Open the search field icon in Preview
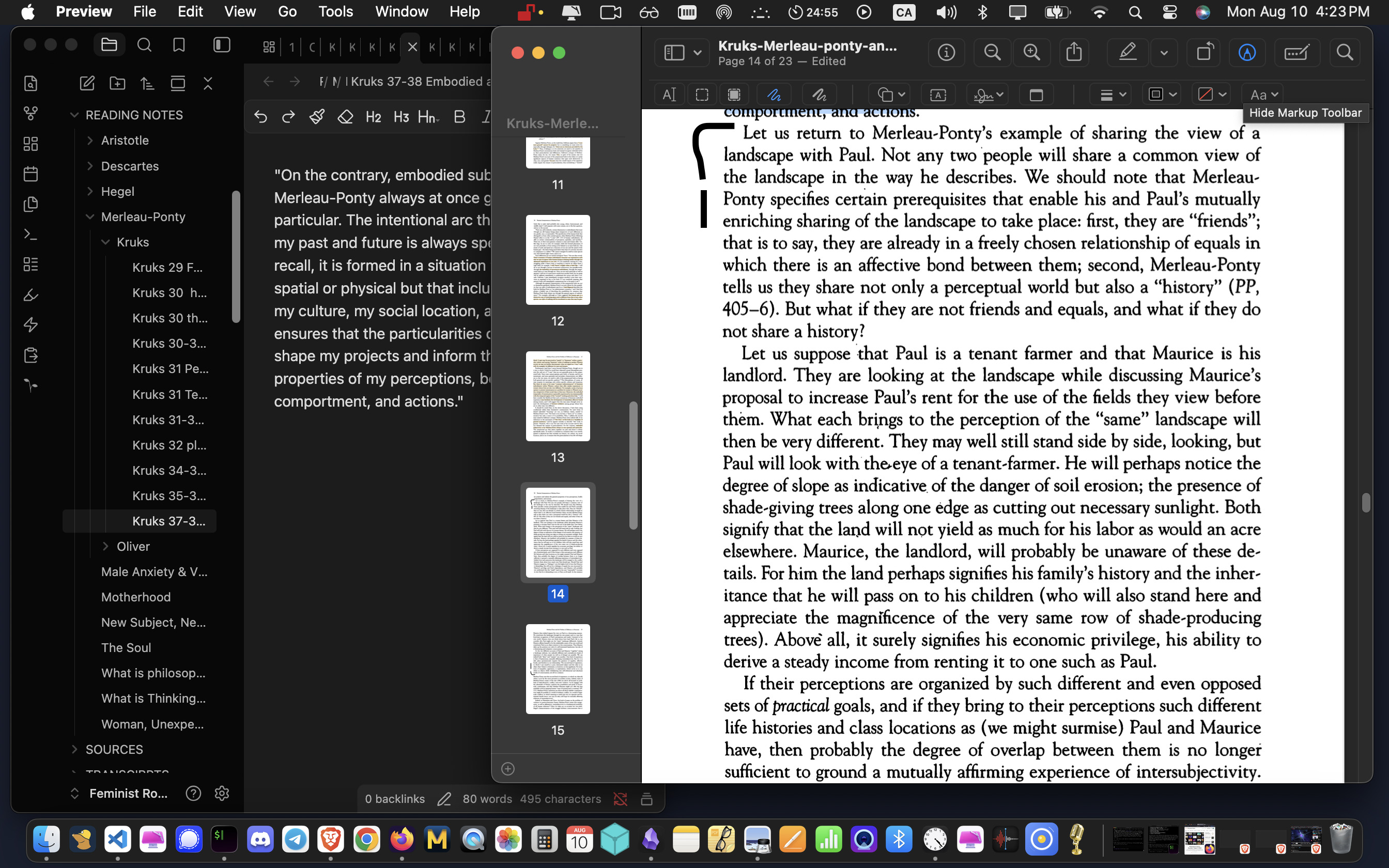This screenshot has width=1389, height=868. pyautogui.click(x=1345, y=53)
